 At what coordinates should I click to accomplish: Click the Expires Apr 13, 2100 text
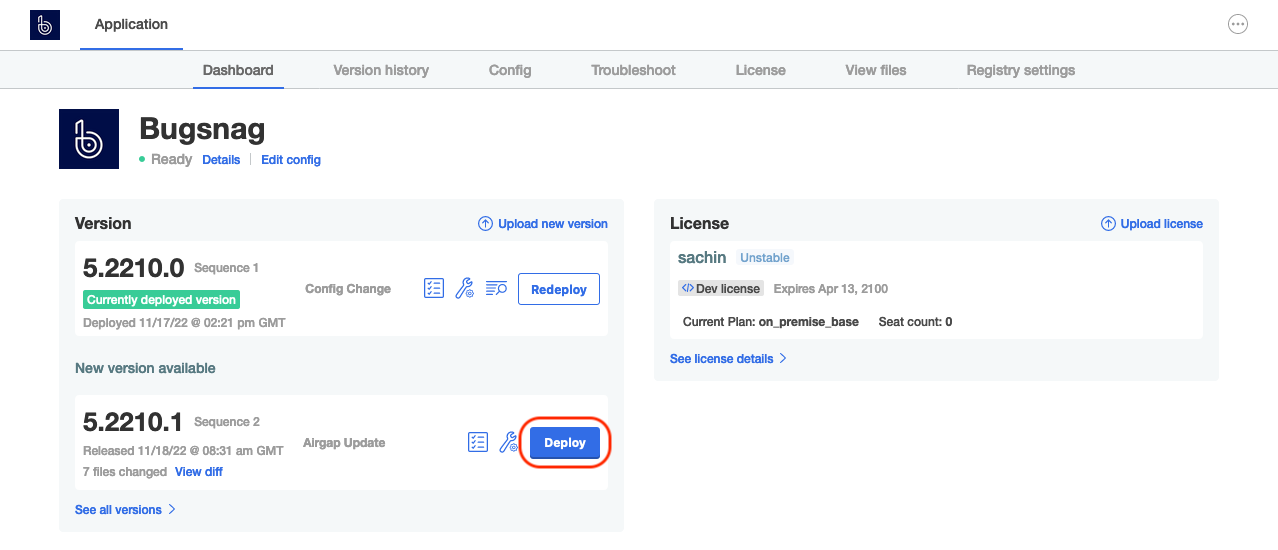click(x=831, y=288)
